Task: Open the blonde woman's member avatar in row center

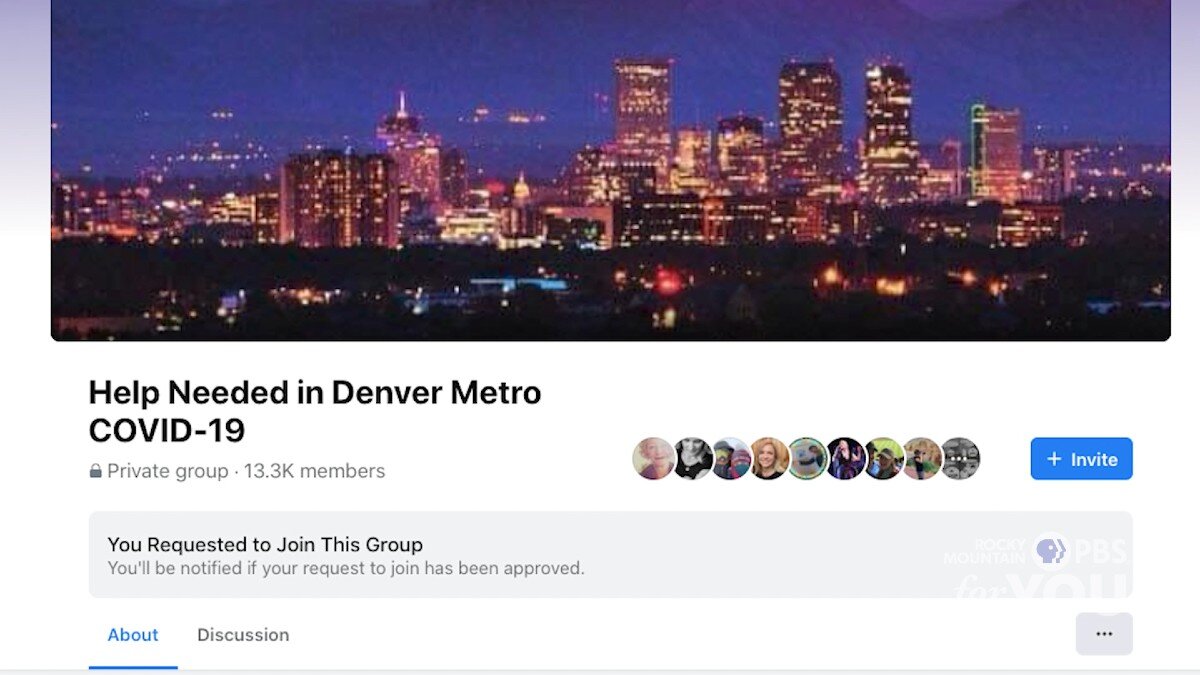Action: pos(769,459)
